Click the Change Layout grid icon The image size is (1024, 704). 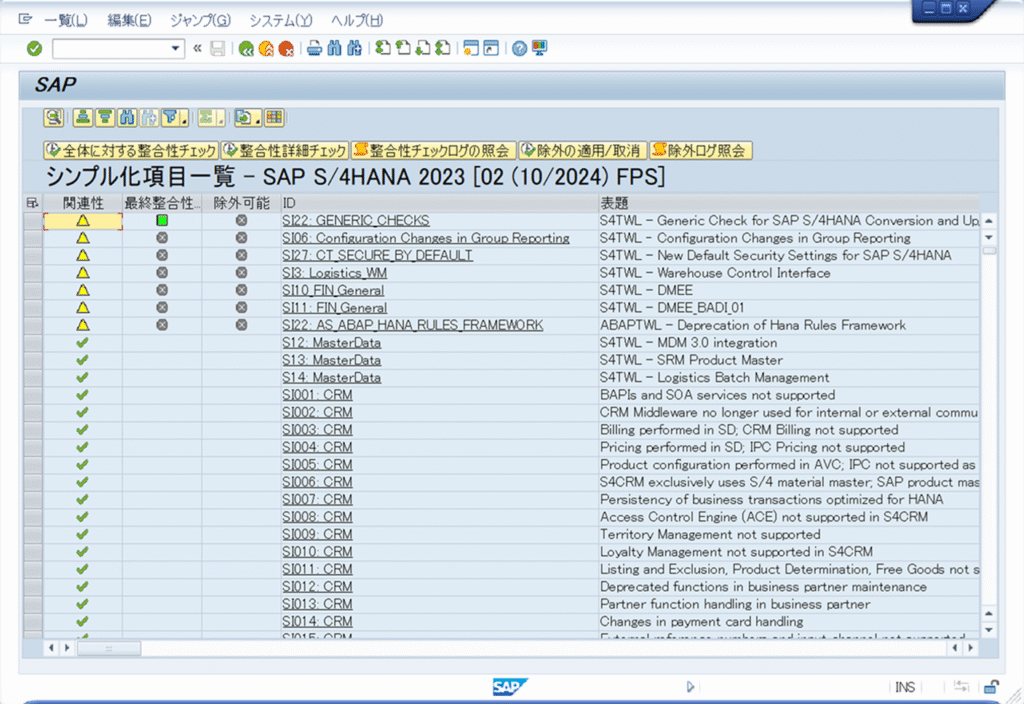coord(274,118)
